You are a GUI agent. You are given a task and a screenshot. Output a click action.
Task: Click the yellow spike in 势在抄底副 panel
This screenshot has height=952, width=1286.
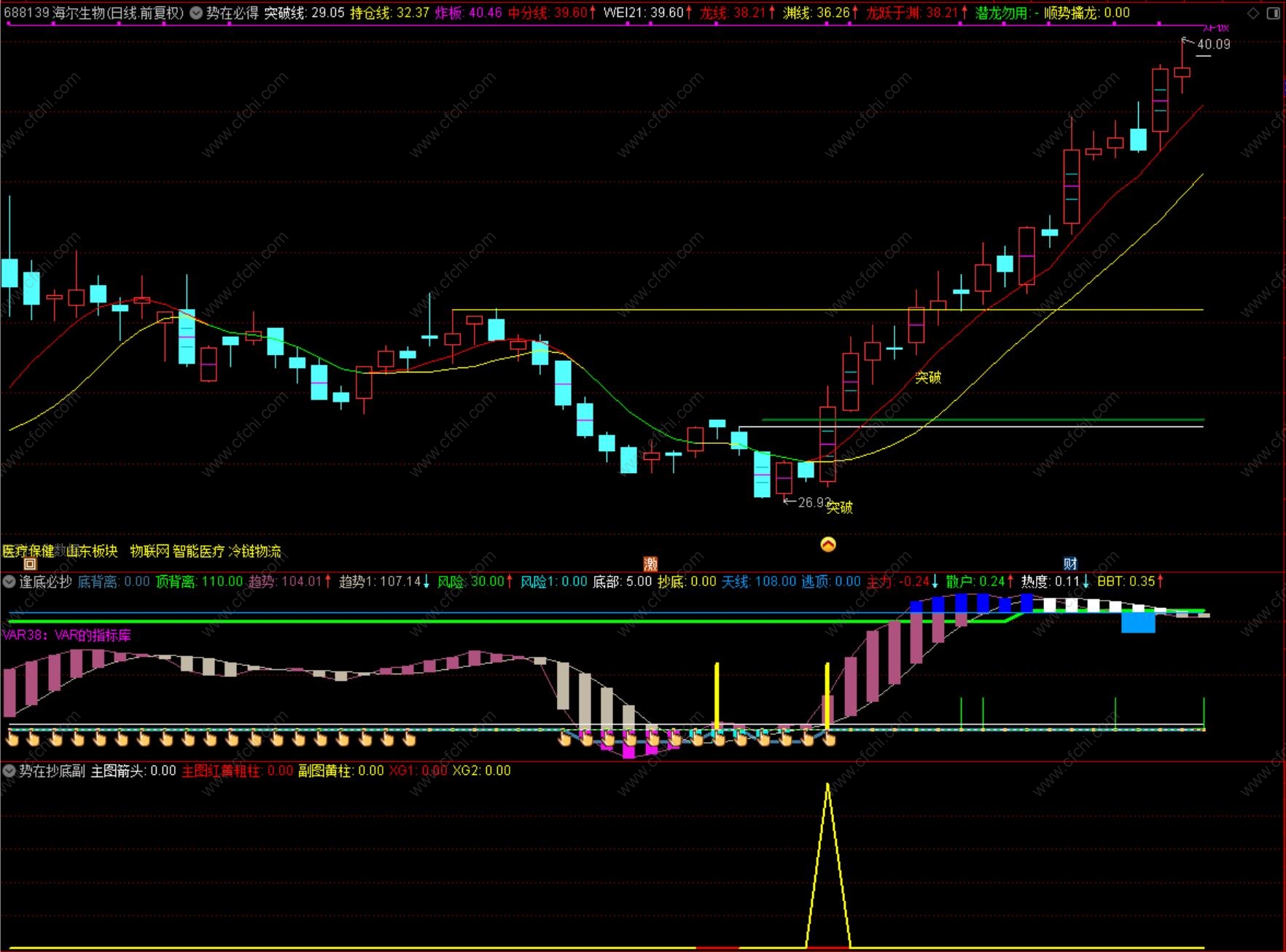827,865
